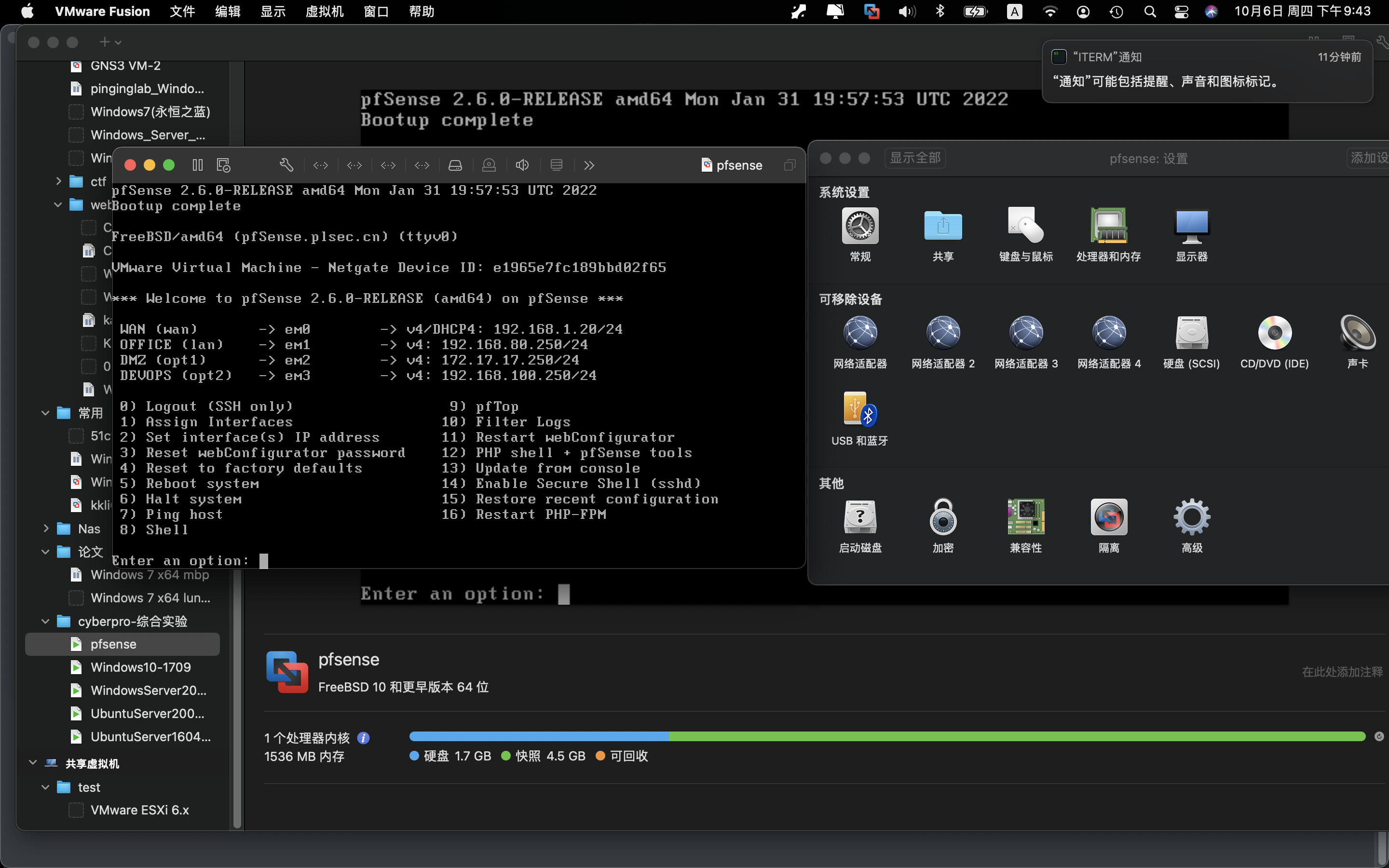Open the 文件 menu
Viewport: 1389px width, 868px height.
(182, 12)
